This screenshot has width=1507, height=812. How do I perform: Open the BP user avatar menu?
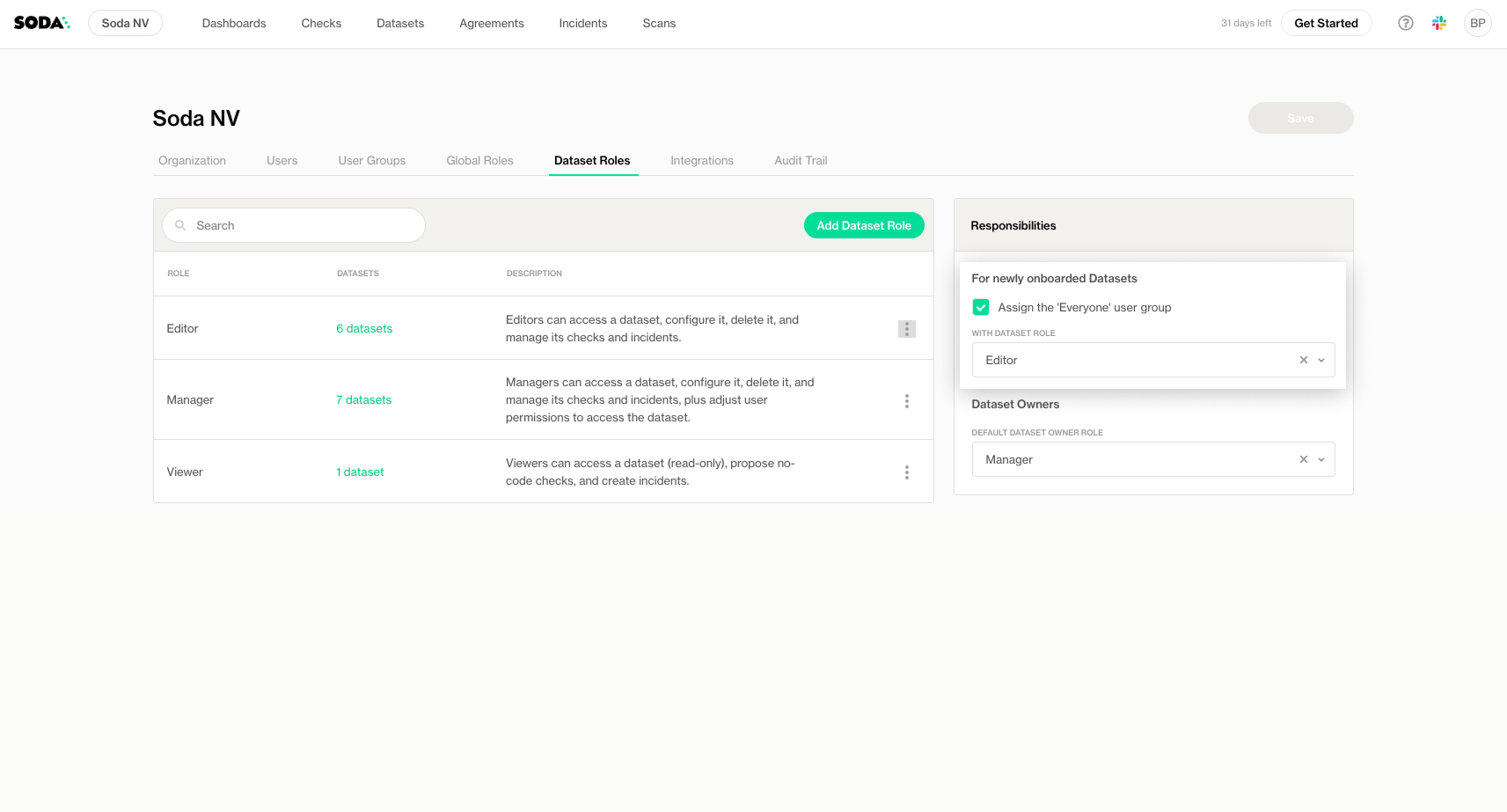[1477, 23]
